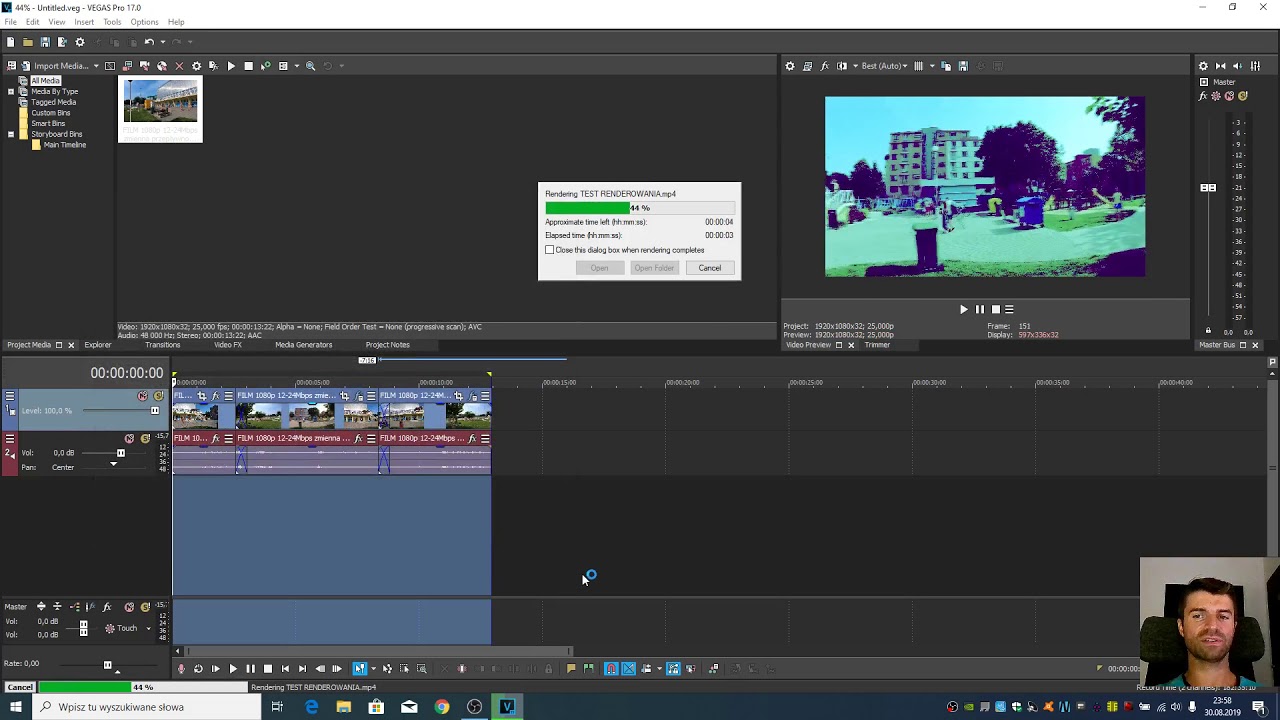Image resolution: width=1280 pixels, height=720 pixels.
Task: Switch to the Media Generators tab
Action: [303, 345]
